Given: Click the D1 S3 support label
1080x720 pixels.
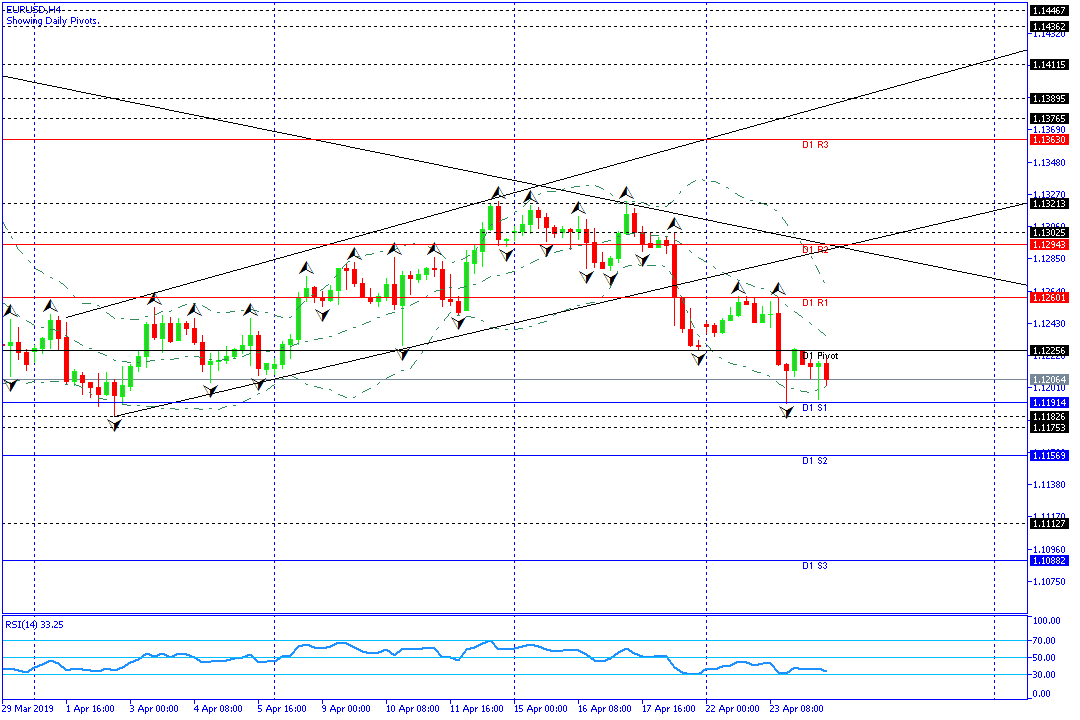Looking at the screenshot, I should point(815,566).
